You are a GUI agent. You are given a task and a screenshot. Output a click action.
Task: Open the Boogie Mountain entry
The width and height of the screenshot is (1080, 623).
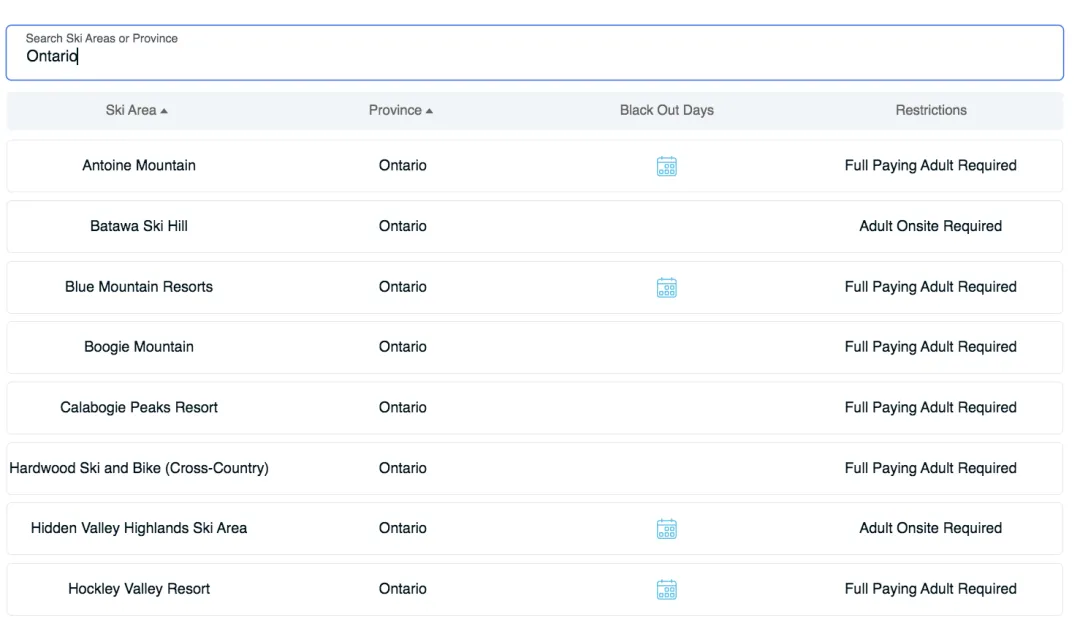coord(139,347)
